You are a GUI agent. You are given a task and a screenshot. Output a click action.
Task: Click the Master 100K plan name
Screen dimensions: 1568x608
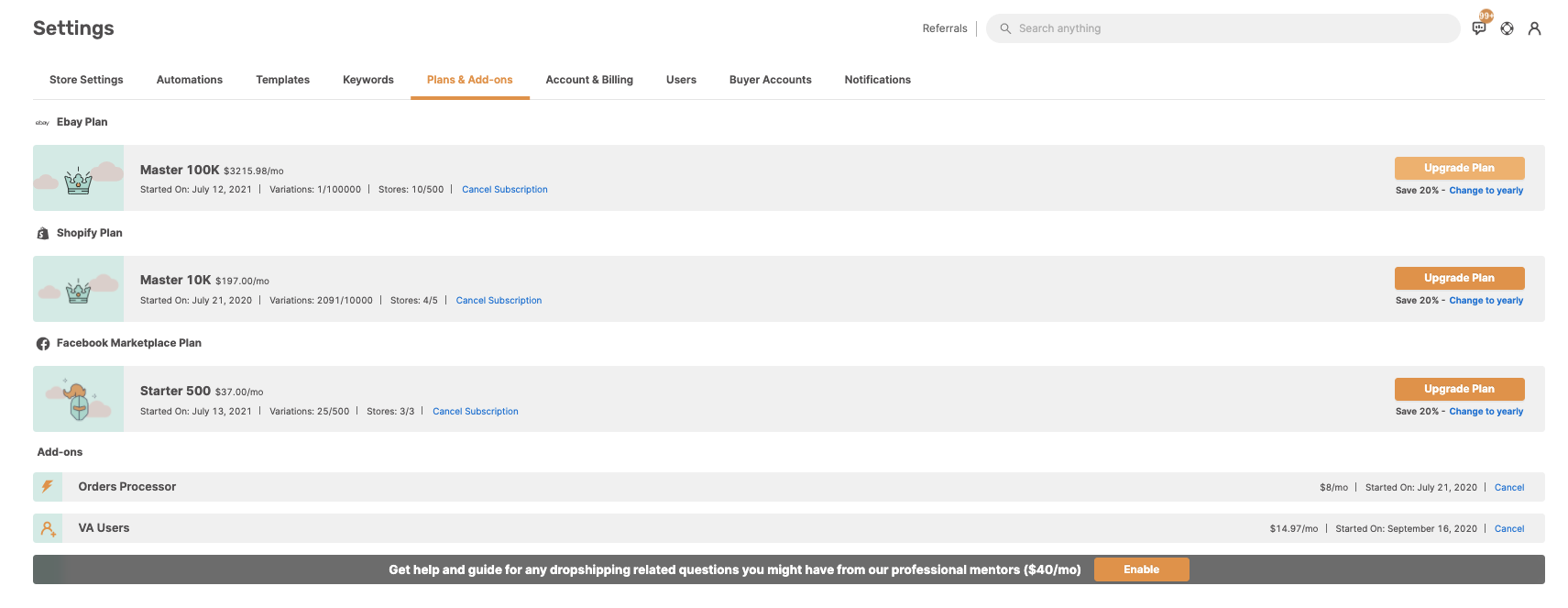(180, 170)
